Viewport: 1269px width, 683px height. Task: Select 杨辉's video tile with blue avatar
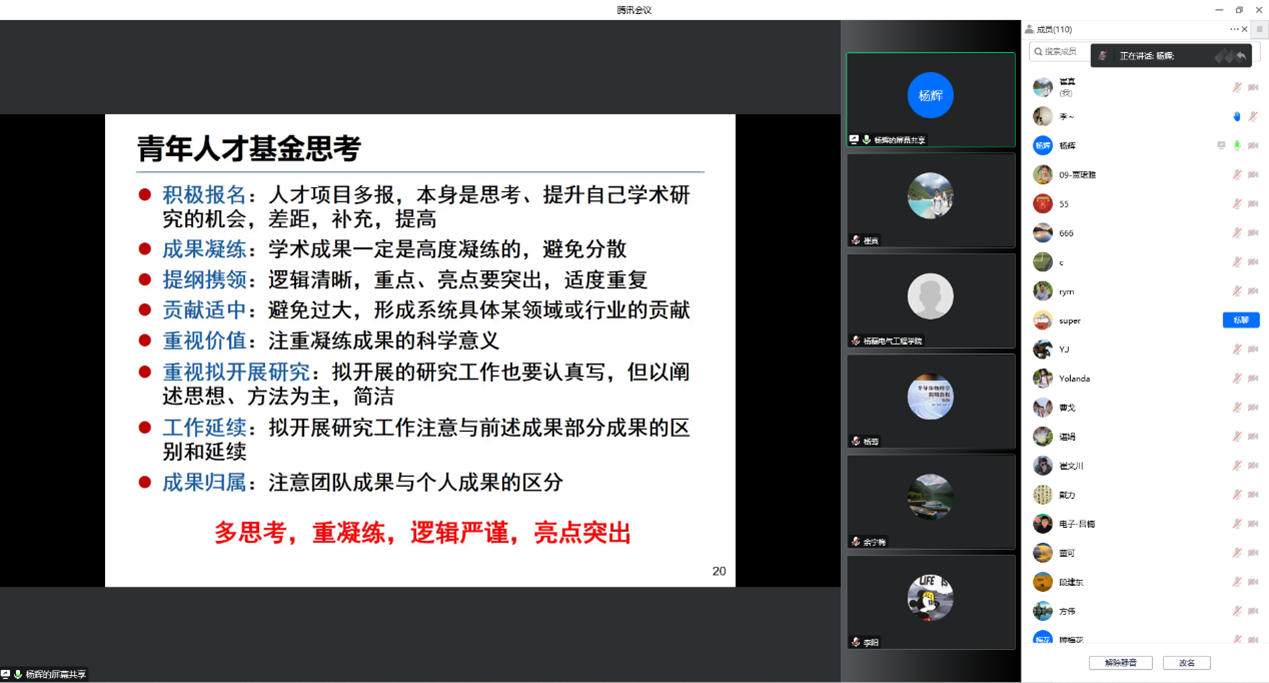(x=930, y=98)
